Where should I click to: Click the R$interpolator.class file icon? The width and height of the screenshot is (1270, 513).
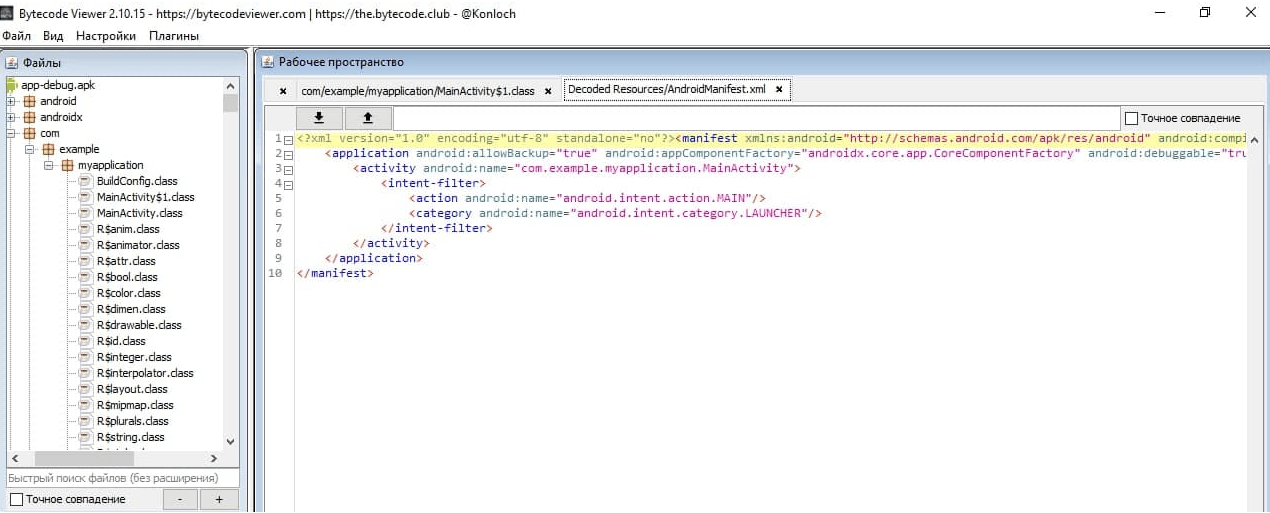point(85,373)
